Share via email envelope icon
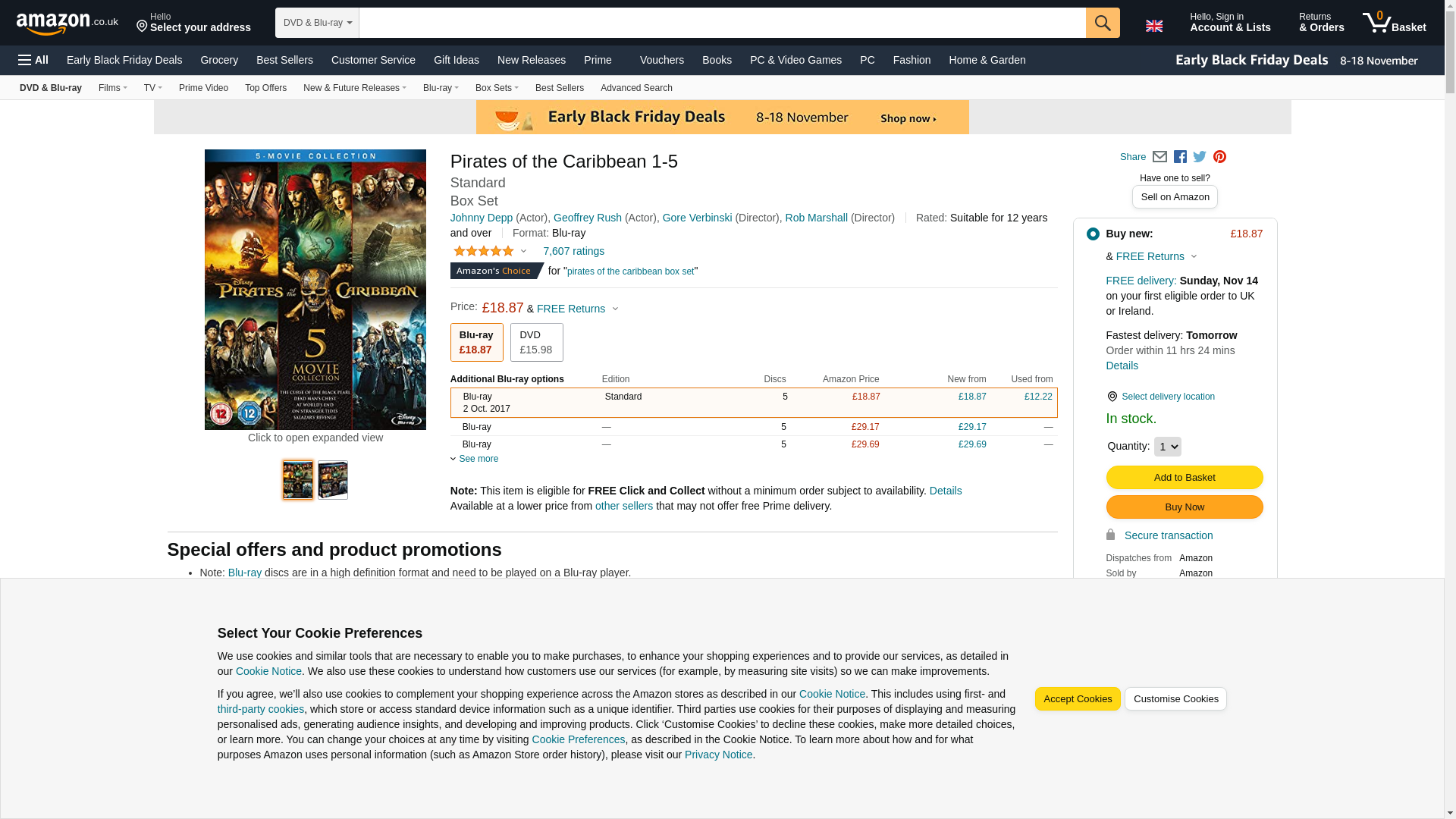 tap(1159, 157)
